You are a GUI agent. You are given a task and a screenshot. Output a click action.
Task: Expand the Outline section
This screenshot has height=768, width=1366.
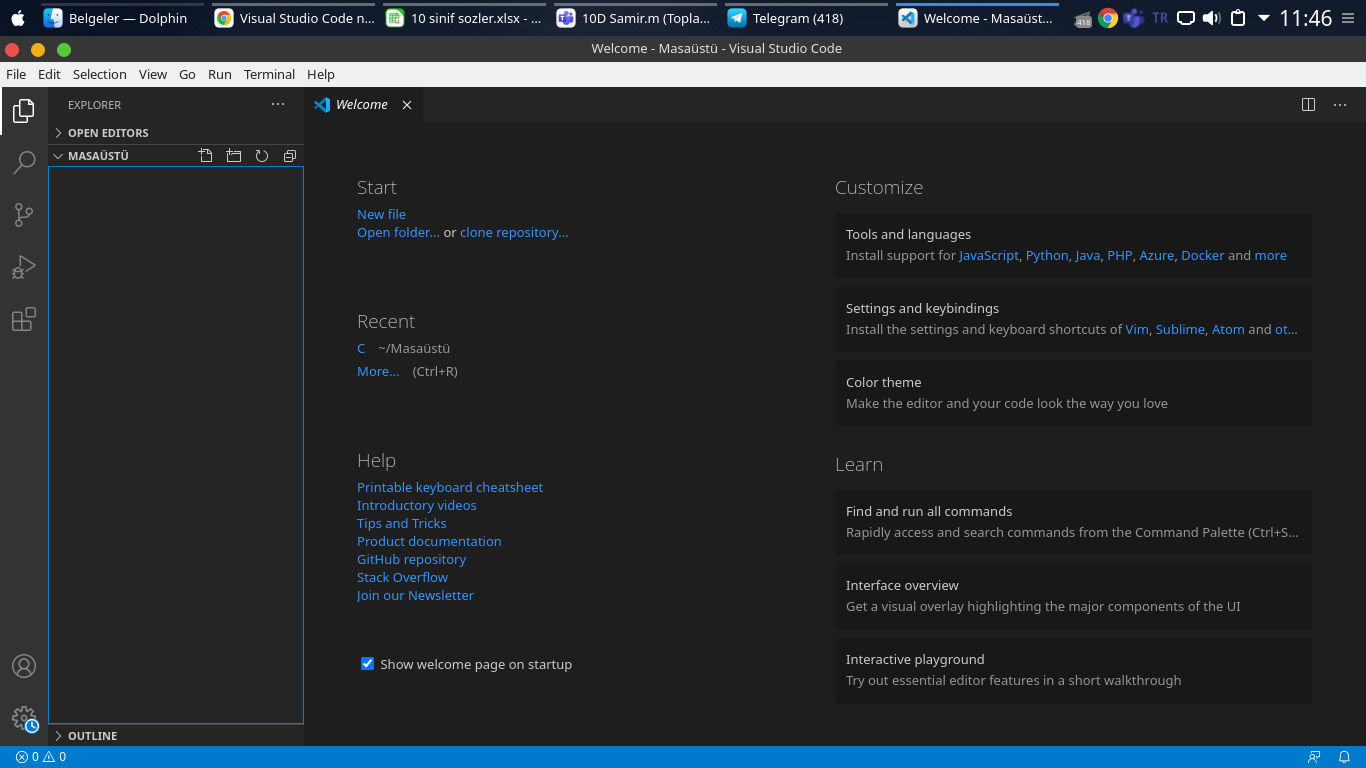pos(176,736)
